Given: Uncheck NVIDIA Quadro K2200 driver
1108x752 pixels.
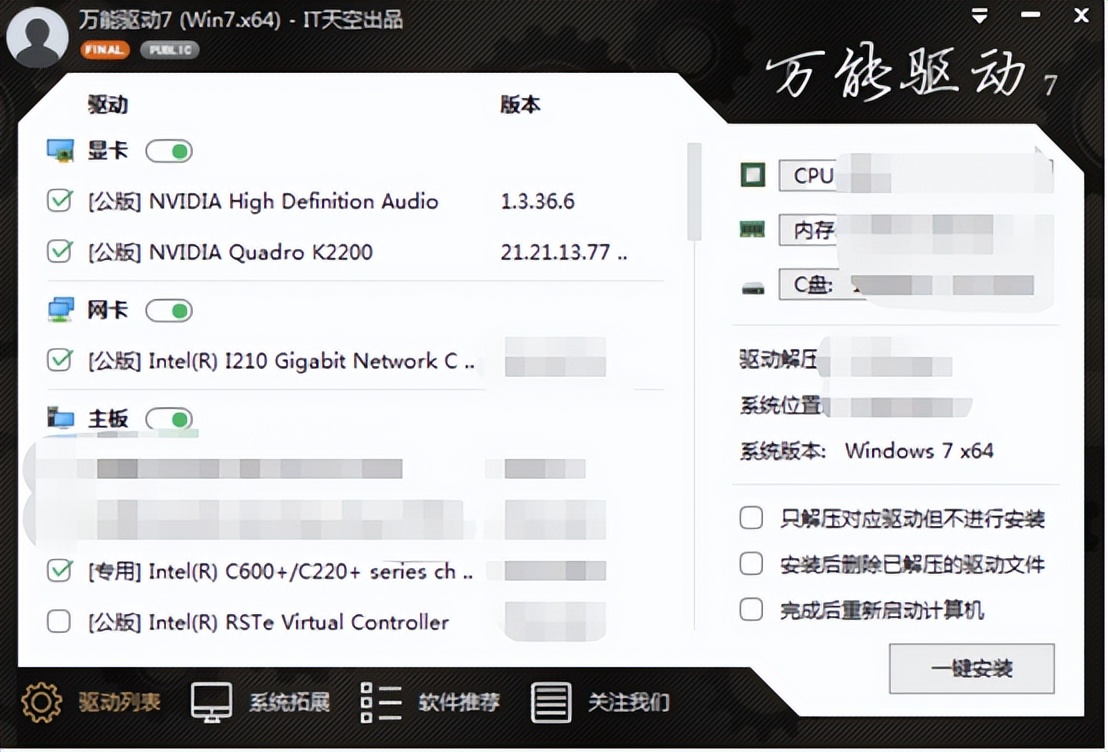Looking at the screenshot, I should click(58, 251).
